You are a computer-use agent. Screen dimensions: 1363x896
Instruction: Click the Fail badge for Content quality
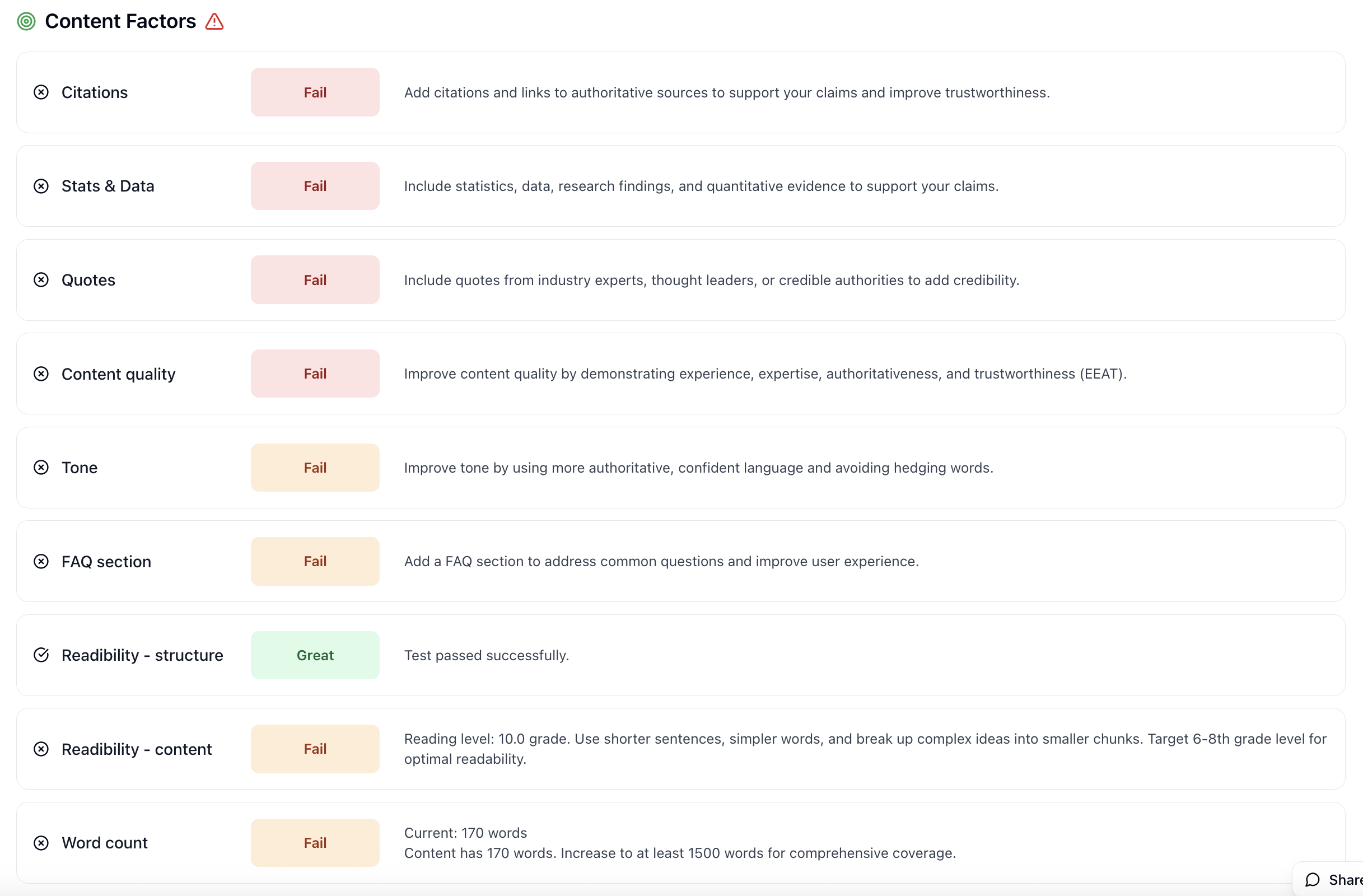click(x=315, y=374)
